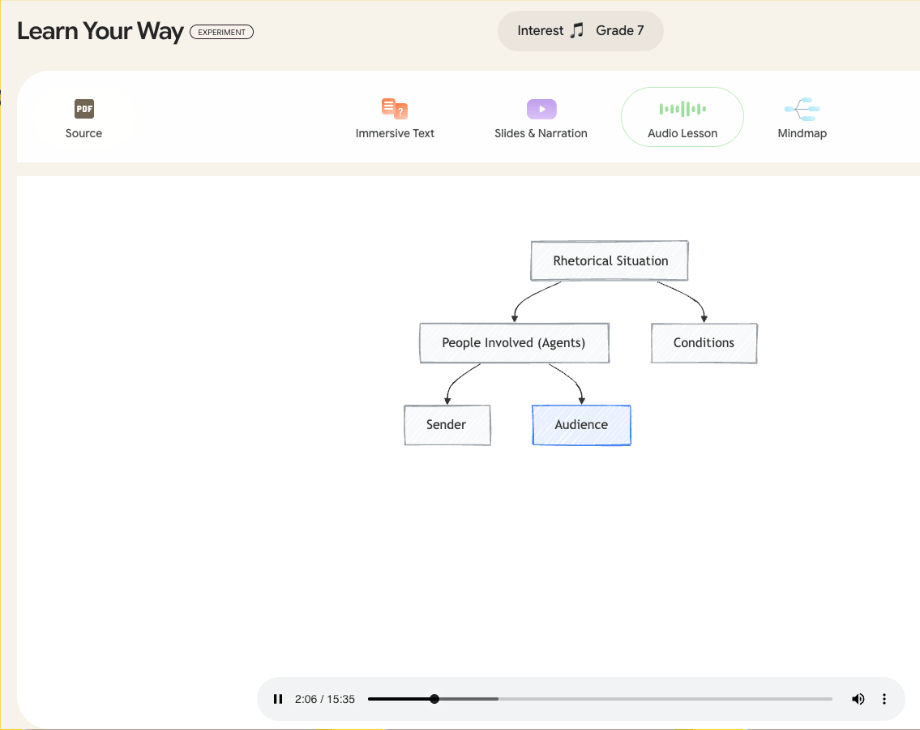The width and height of the screenshot is (920, 730).
Task: Select the Conditions node
Action: (x=704, y=343)
